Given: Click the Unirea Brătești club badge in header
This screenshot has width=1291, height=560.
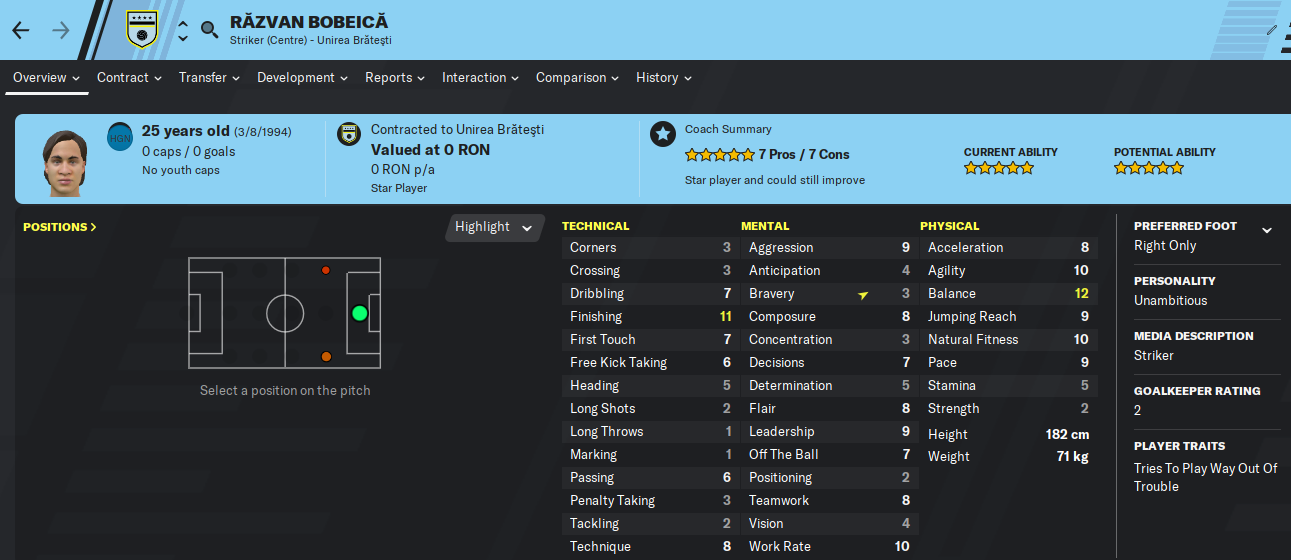Looking at the screenshot, I should pyautogui.click(x=143, y=30).
